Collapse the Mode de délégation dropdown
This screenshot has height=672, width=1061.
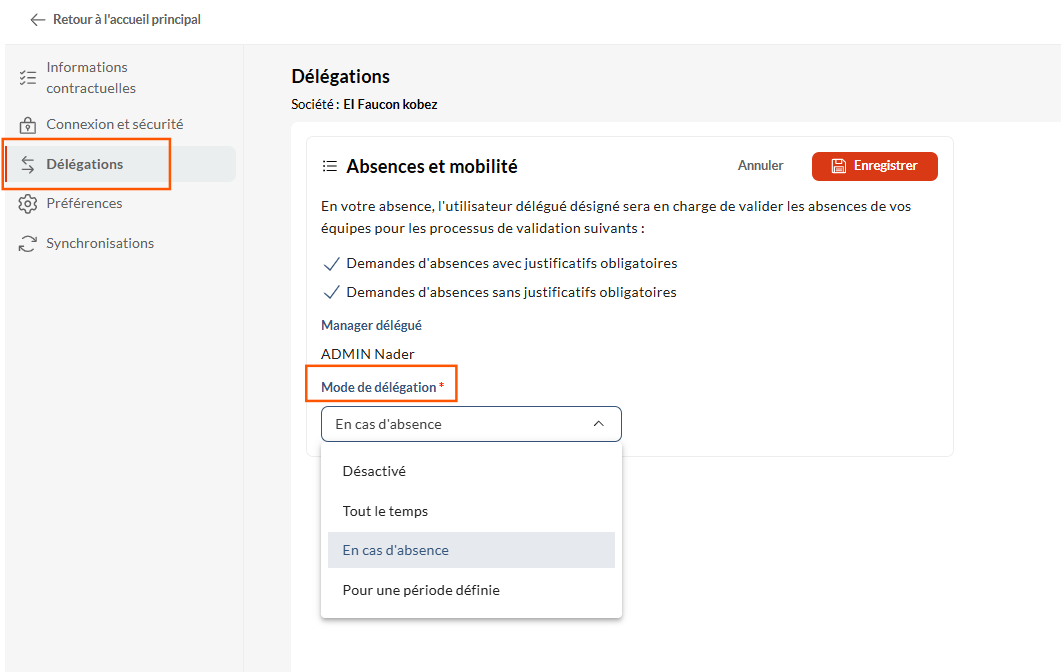(x=470, y=424)
